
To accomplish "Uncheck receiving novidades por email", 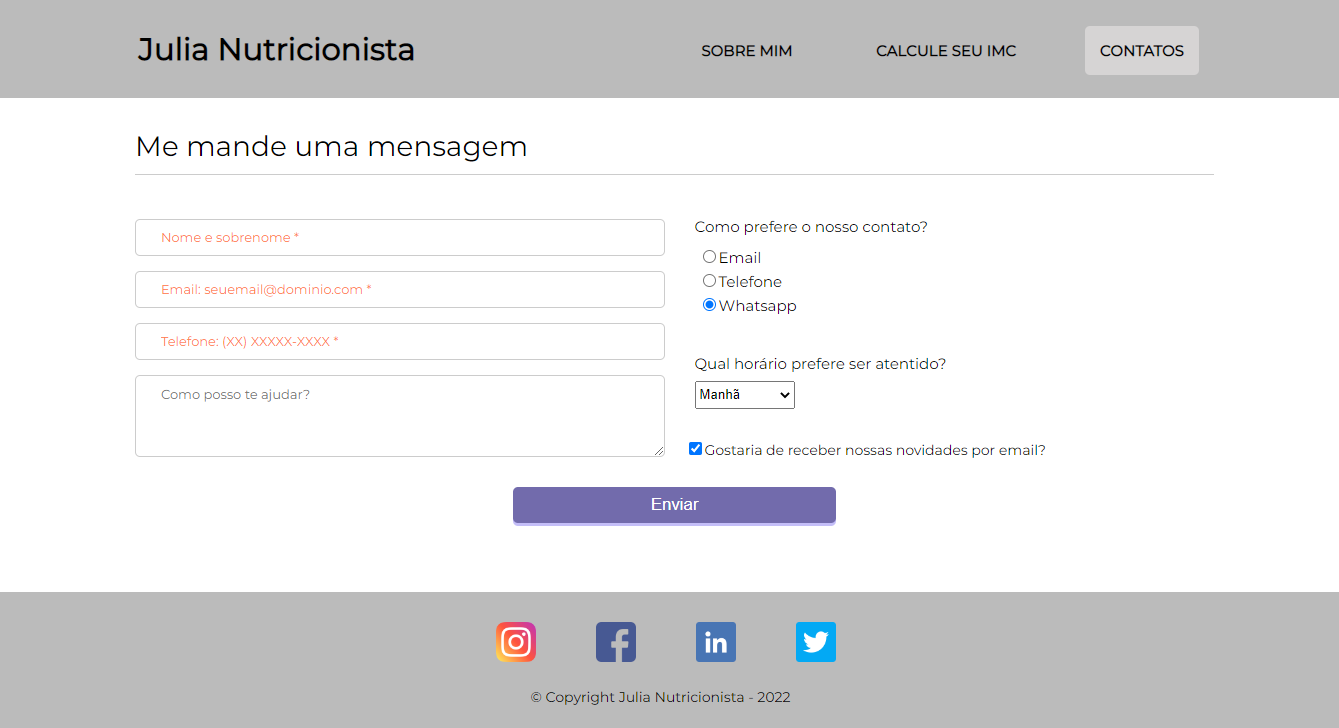I will pos(695,448).
